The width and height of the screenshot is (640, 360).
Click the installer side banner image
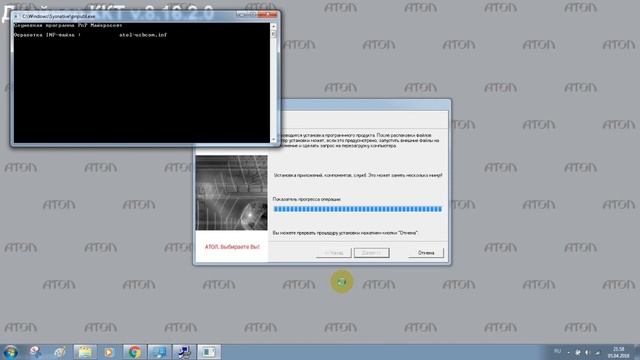pos(231,193)
